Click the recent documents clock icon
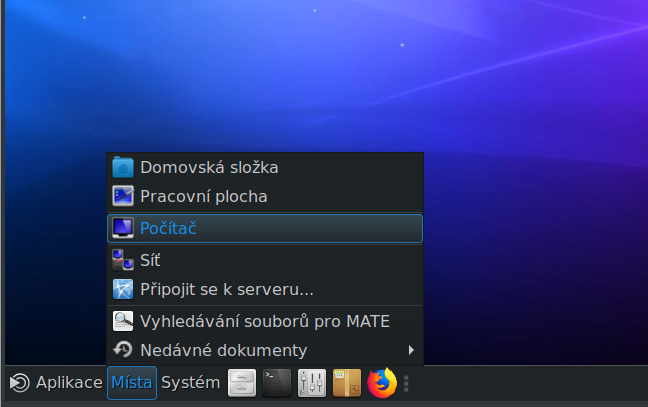The height and width of the screenshot is (407, 648). (123, 350)
